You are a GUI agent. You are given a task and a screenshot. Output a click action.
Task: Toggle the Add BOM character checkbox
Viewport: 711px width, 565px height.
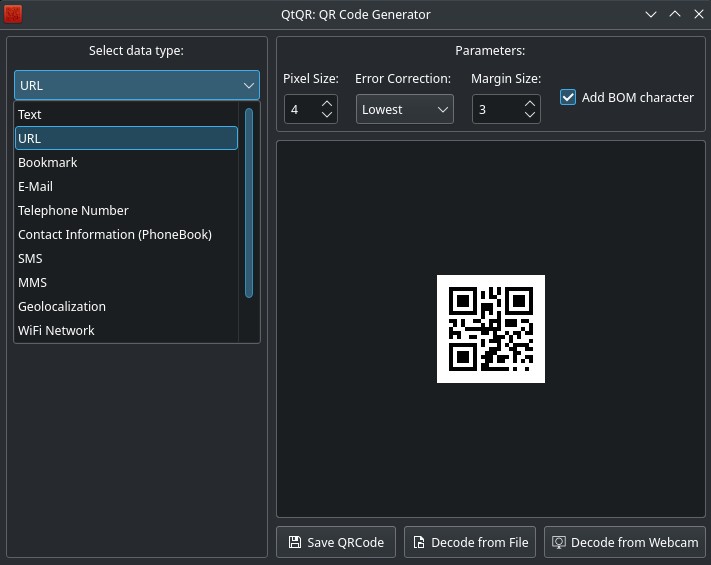pos(568,97)
